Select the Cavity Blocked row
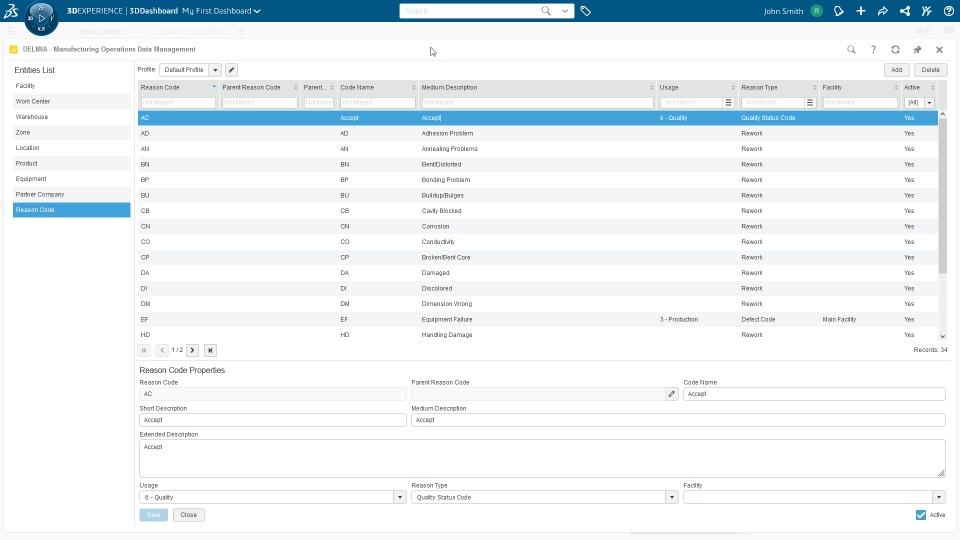Viewport: 960px width, 540px height. (538, 211)
